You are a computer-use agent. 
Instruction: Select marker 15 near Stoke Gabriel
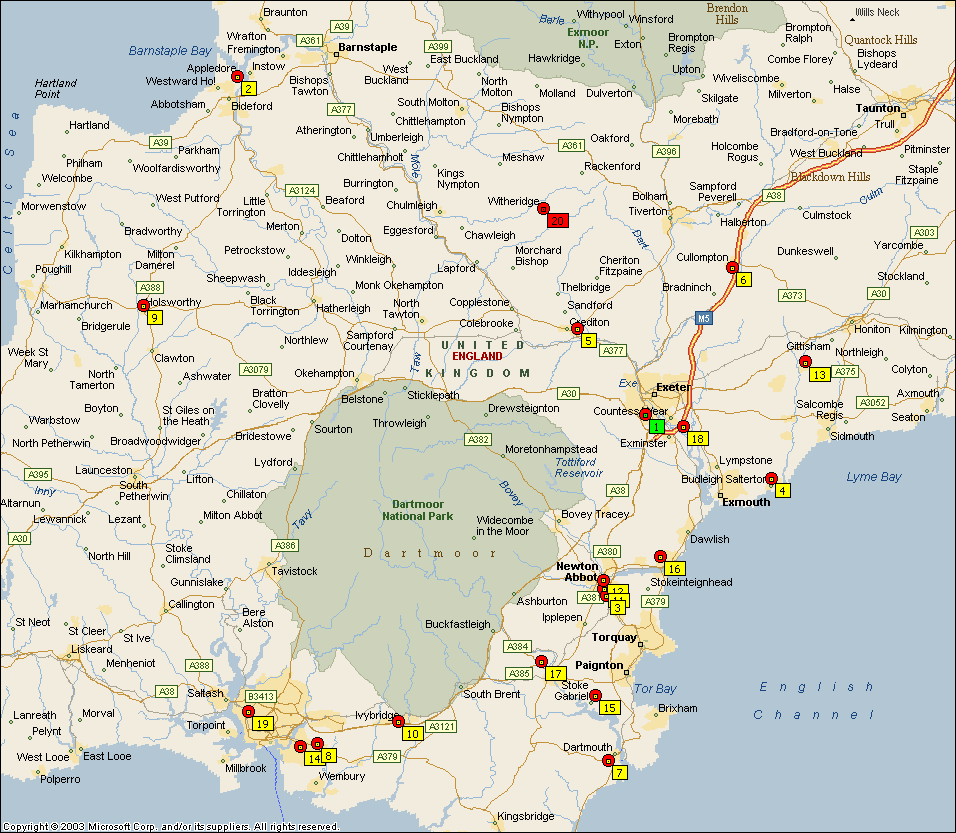tap(609, 707)
